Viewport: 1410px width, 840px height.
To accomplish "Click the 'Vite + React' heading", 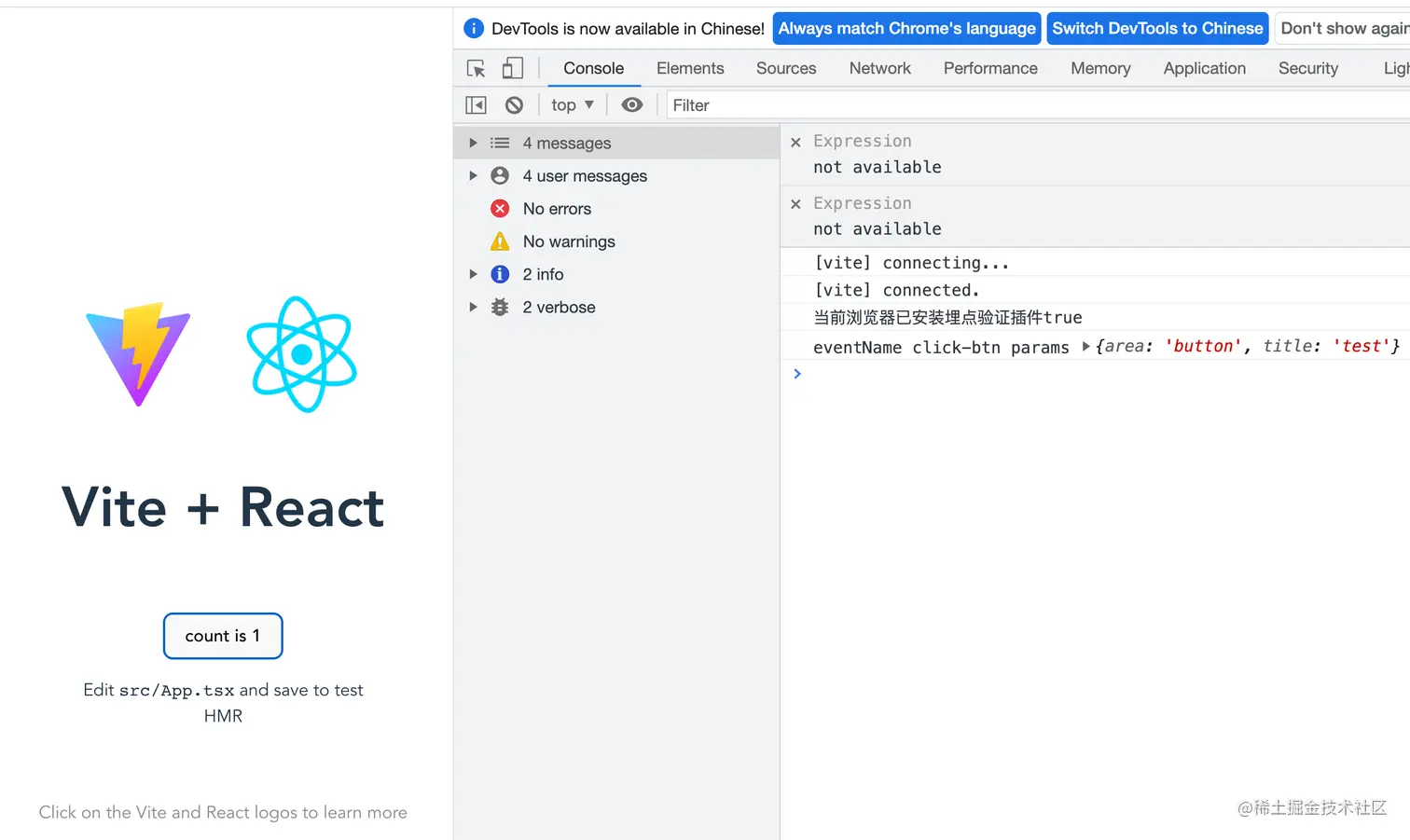I will click(x=223, y=507).
